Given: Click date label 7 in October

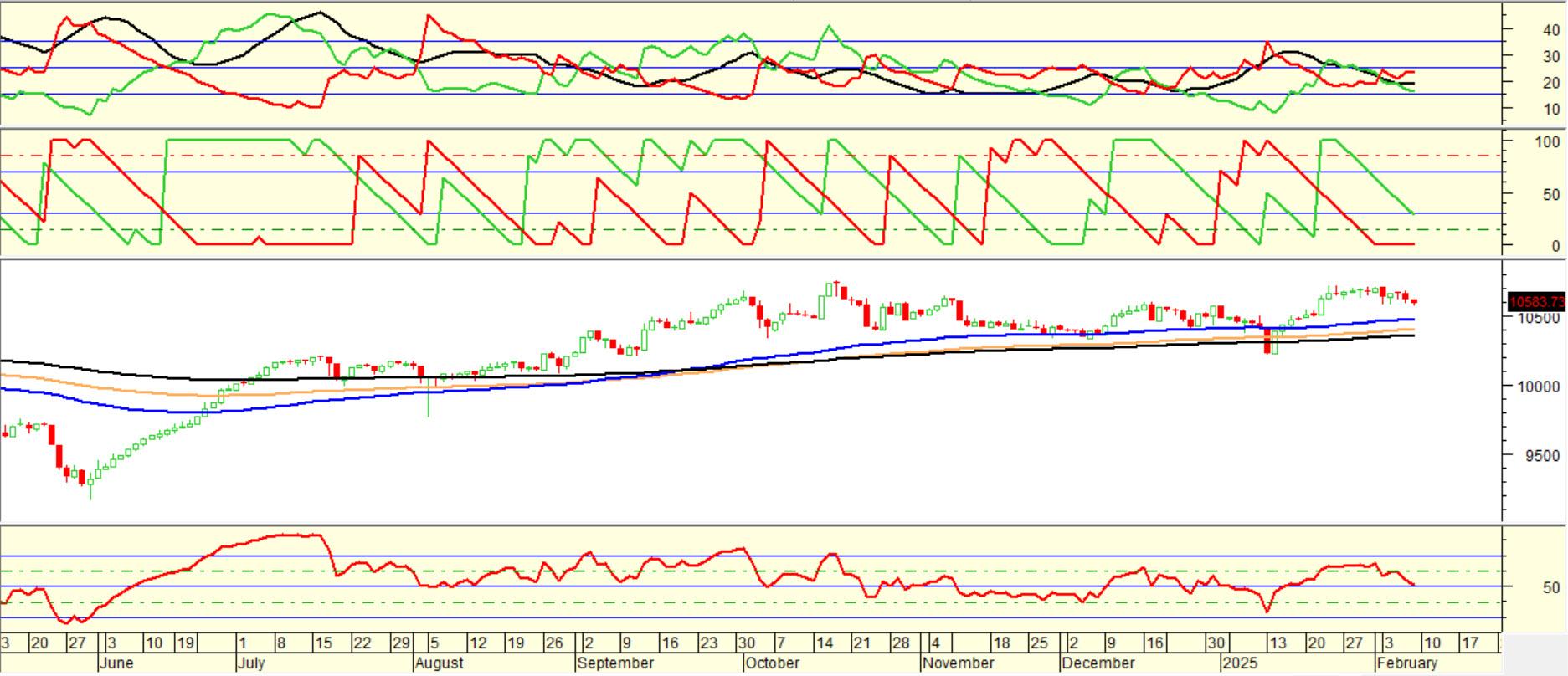Looking at the screenshot, I should point(781,643).
